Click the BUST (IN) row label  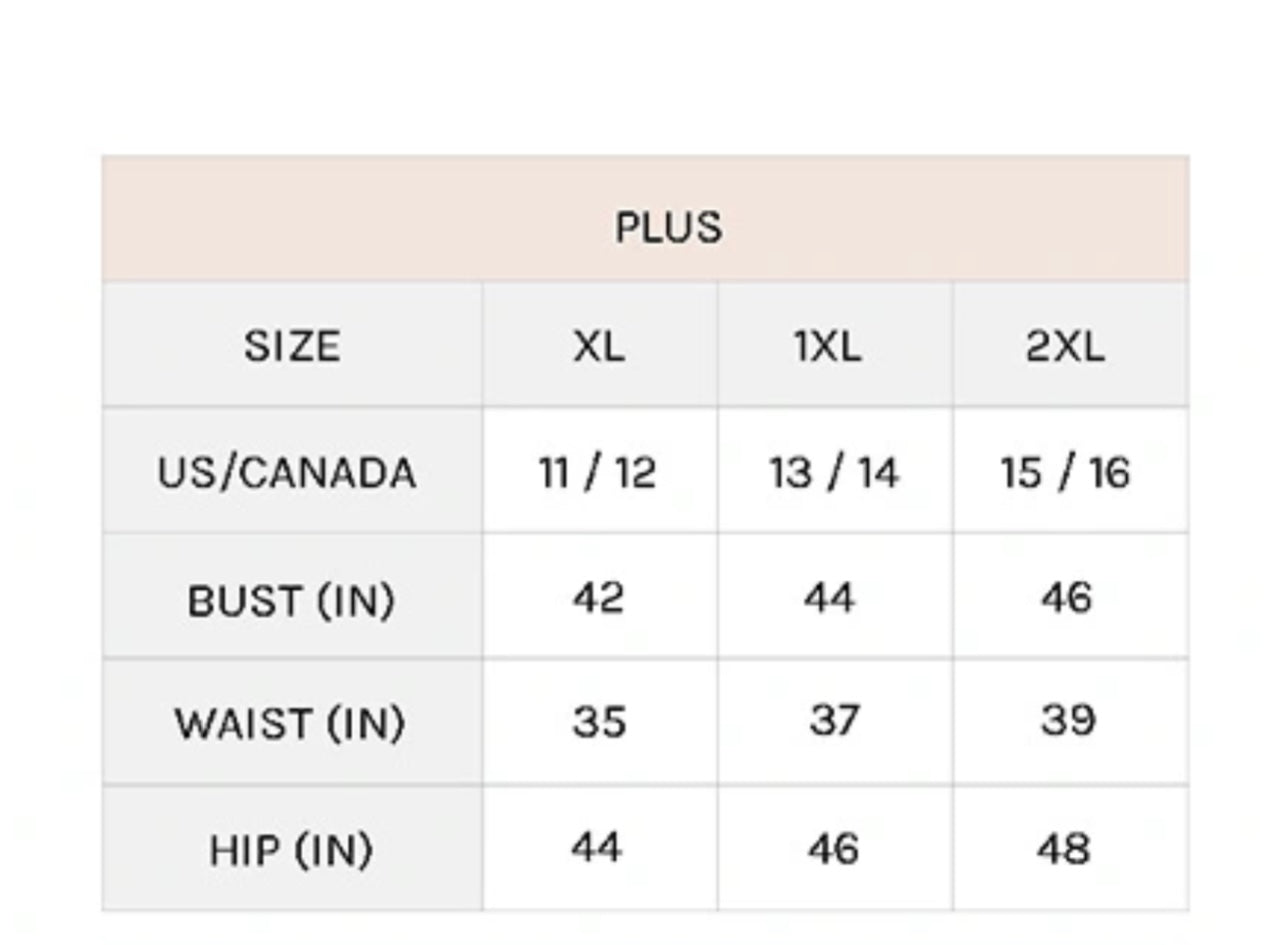(x=290, y=600)
